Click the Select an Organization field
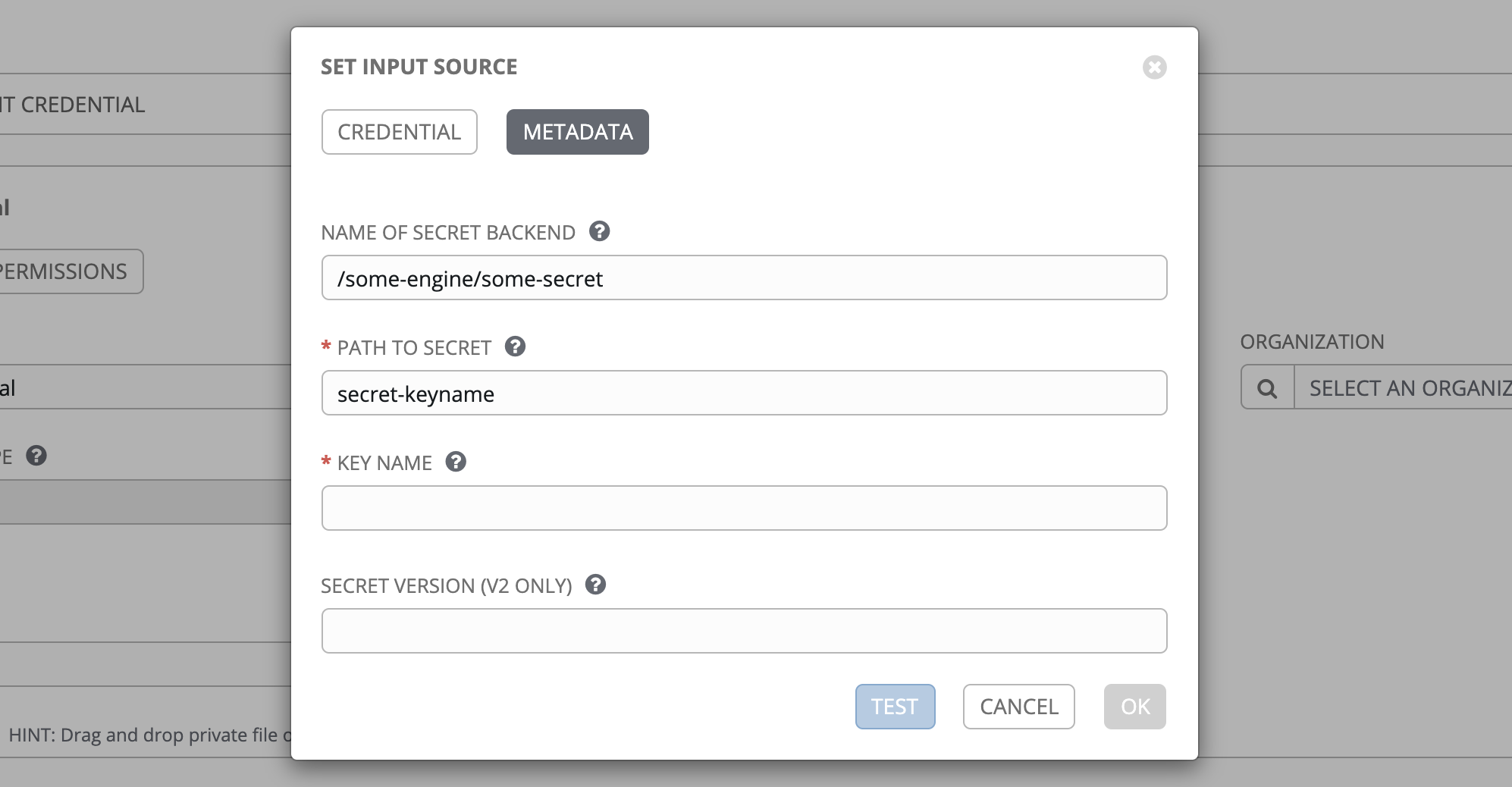The width and height of the screenshot is (1512, 787). [1403, 388]
